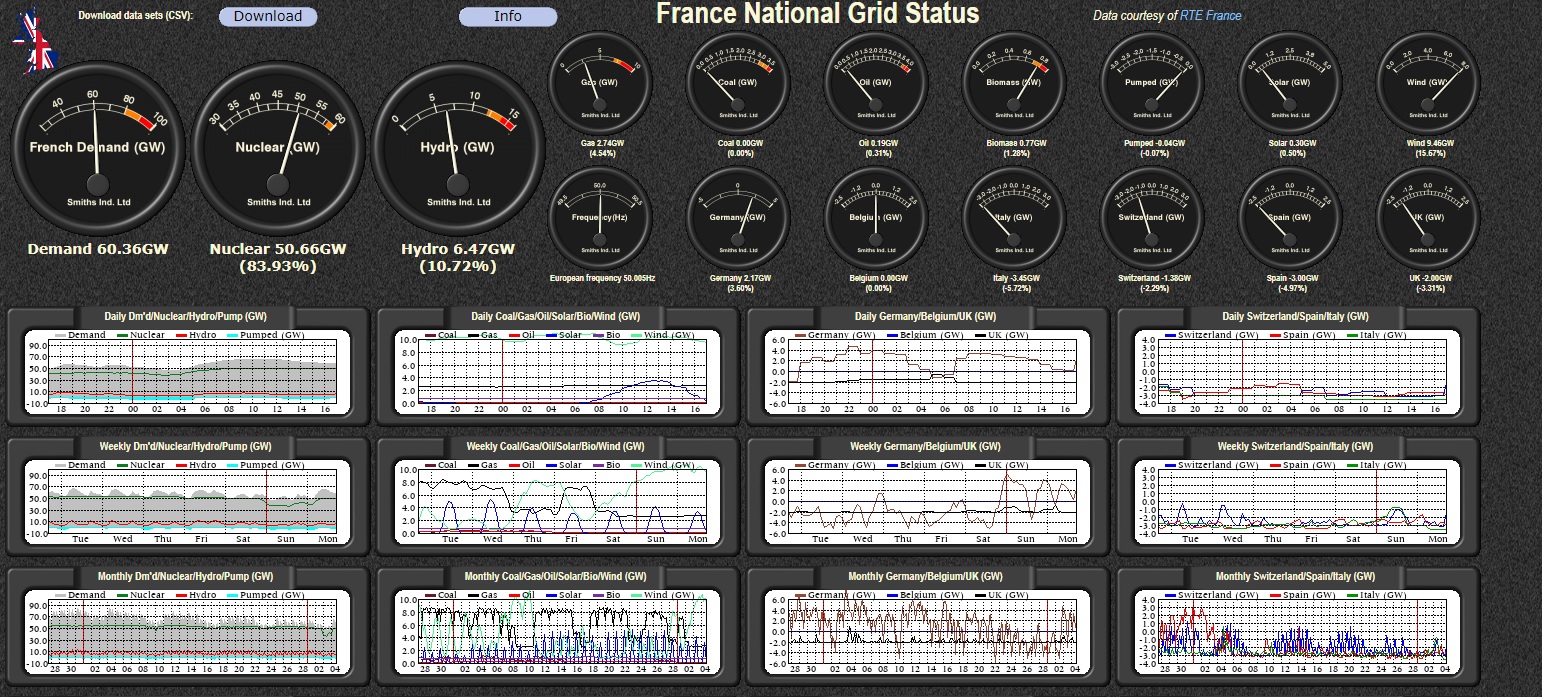
Task: Click the Frequency (Hz) meter
Action: pyautogui.click(x=600, y=217)
